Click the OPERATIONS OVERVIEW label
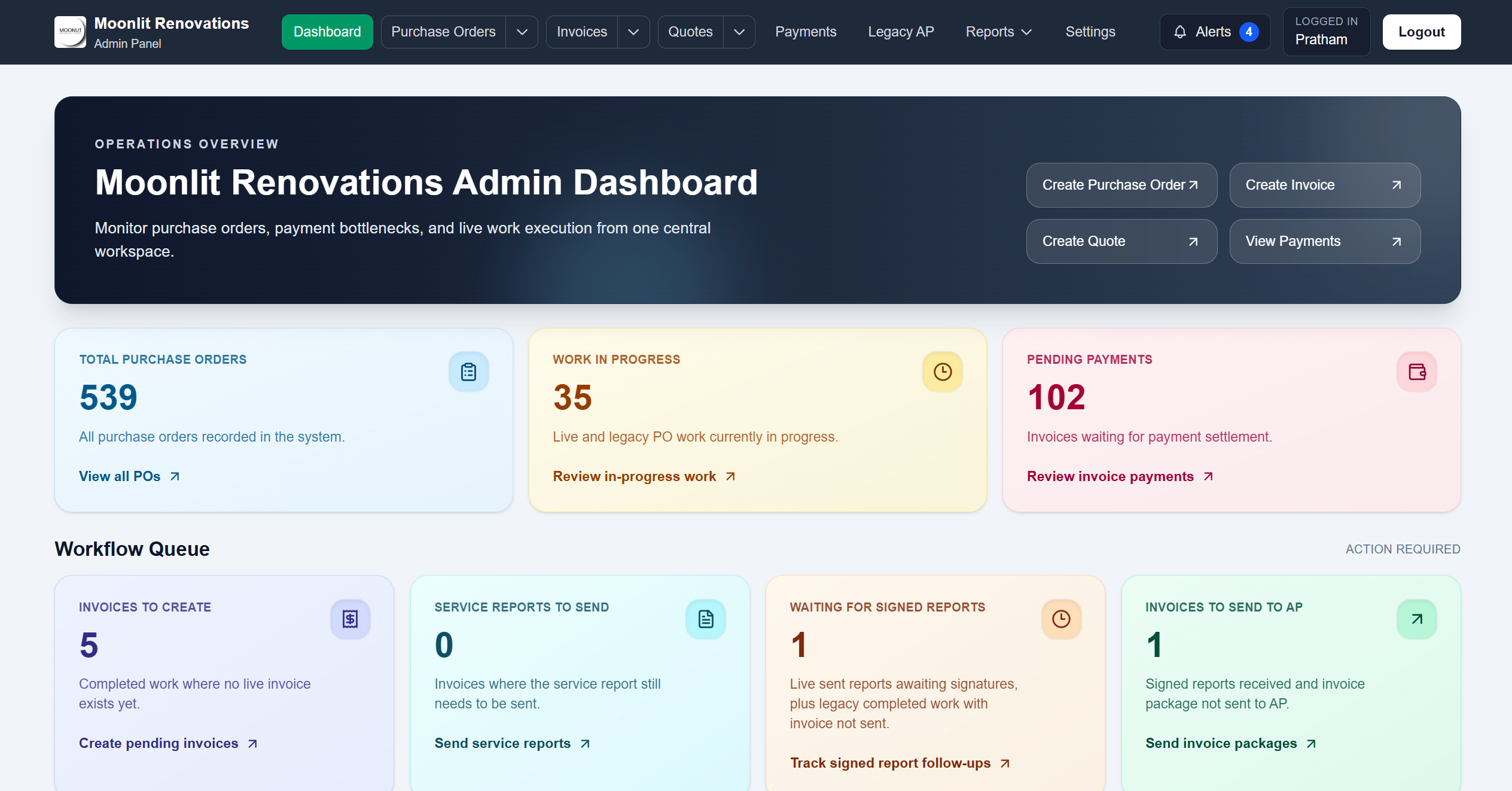This screenshot has height=791, width=1512. pos(187,144)
